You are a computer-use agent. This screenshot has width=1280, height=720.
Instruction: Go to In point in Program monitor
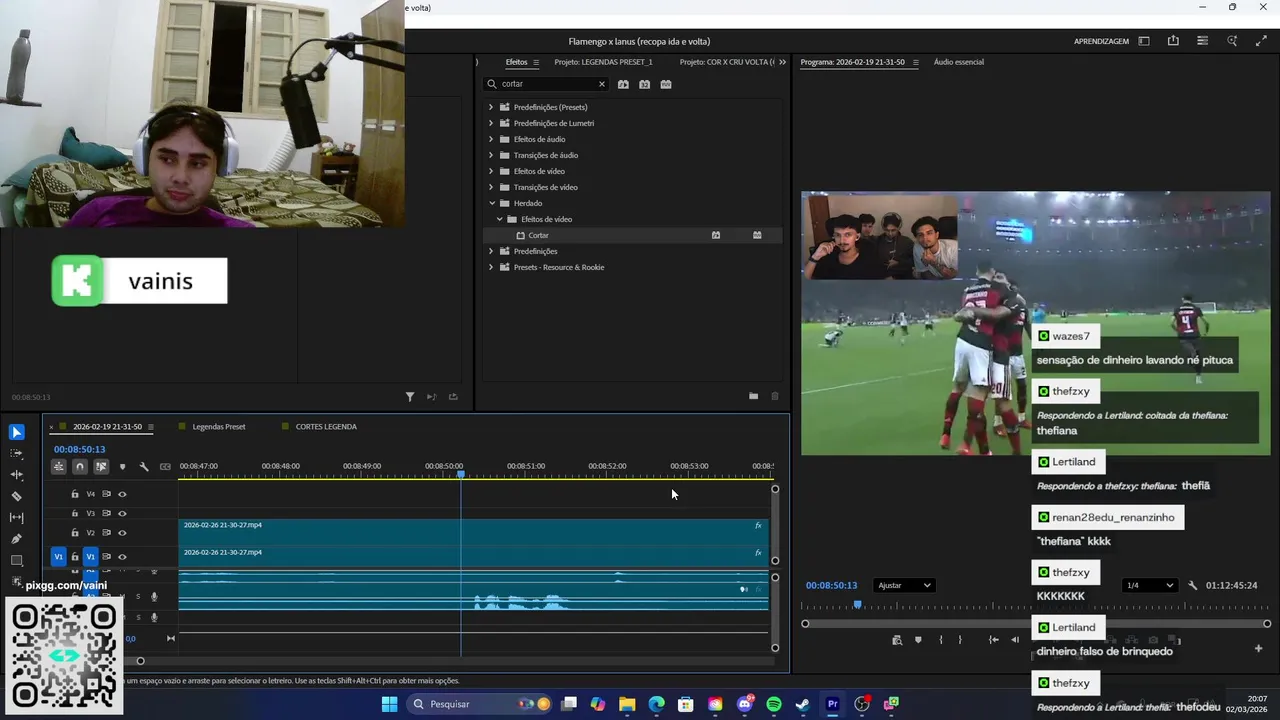click(x=993, y=640)
